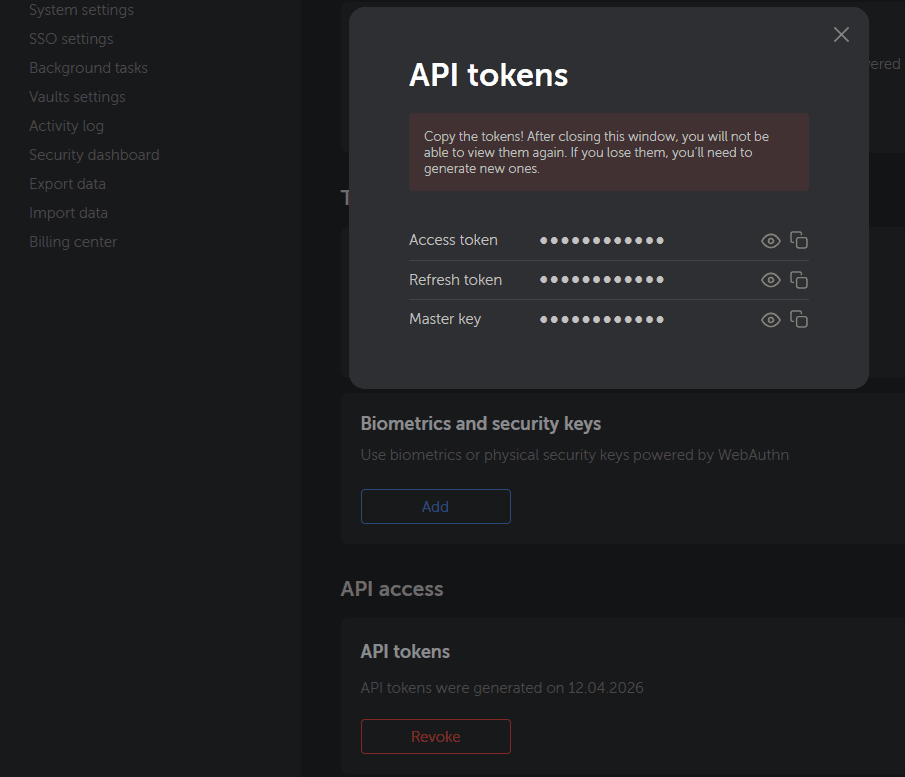Viewport: 905px width, 777px height.
Task: Show the Refresh token value
Action: [x=770, y=280]
